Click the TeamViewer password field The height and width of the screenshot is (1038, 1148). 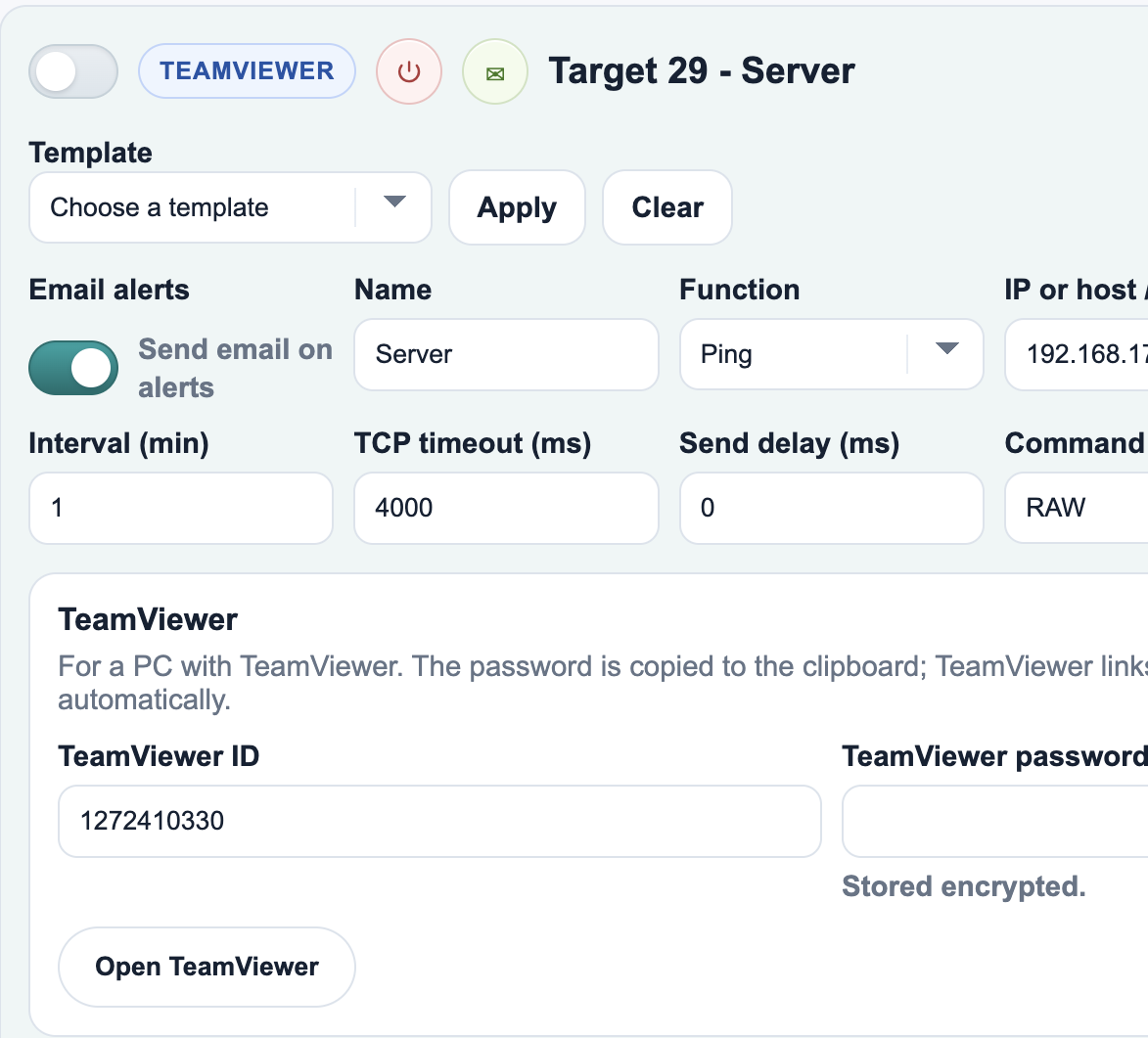995,822
